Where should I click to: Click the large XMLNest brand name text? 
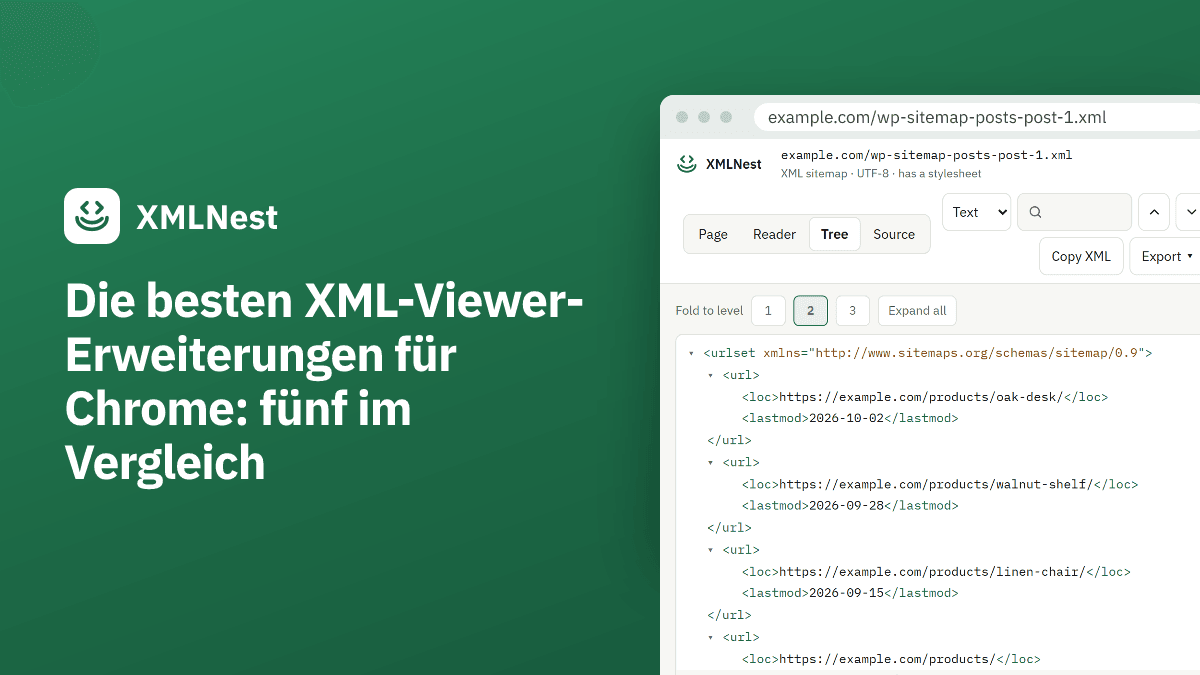207,216
